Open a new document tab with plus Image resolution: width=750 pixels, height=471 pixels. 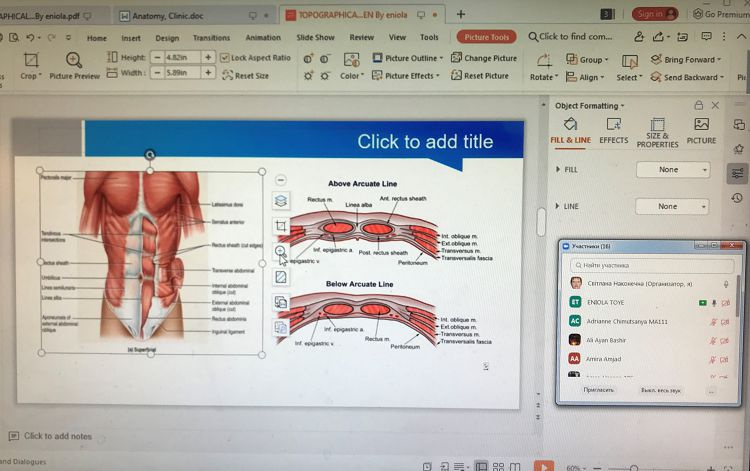[x=461, y=14]
